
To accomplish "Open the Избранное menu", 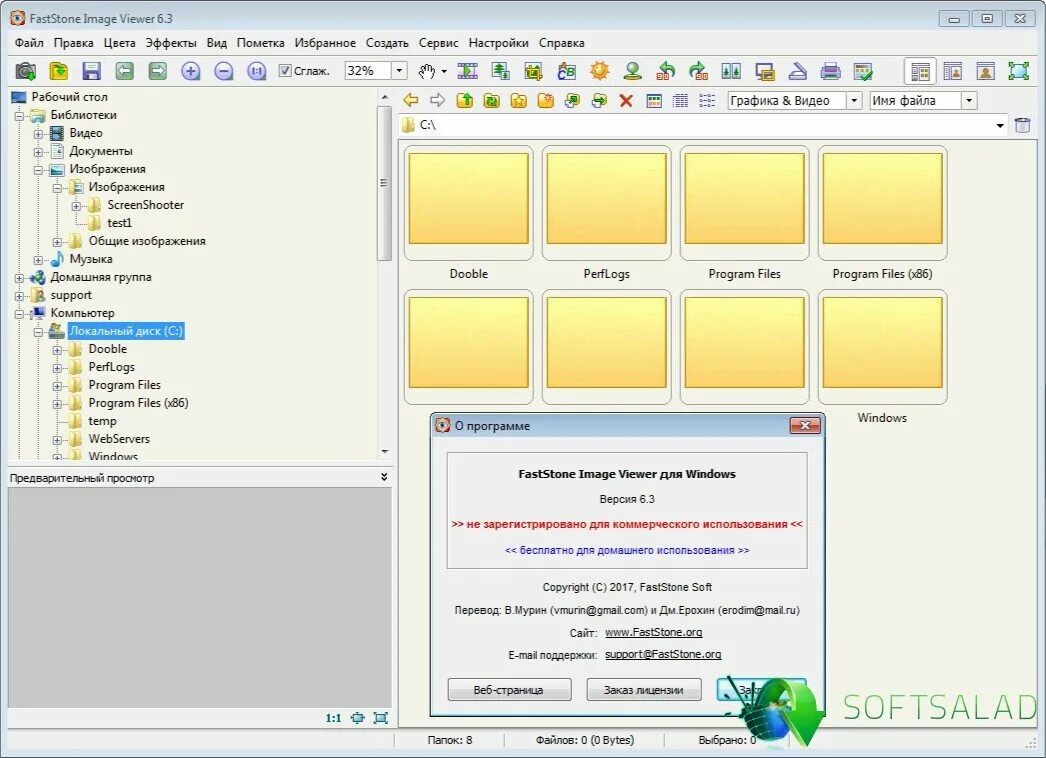I will tap(325, 43).
